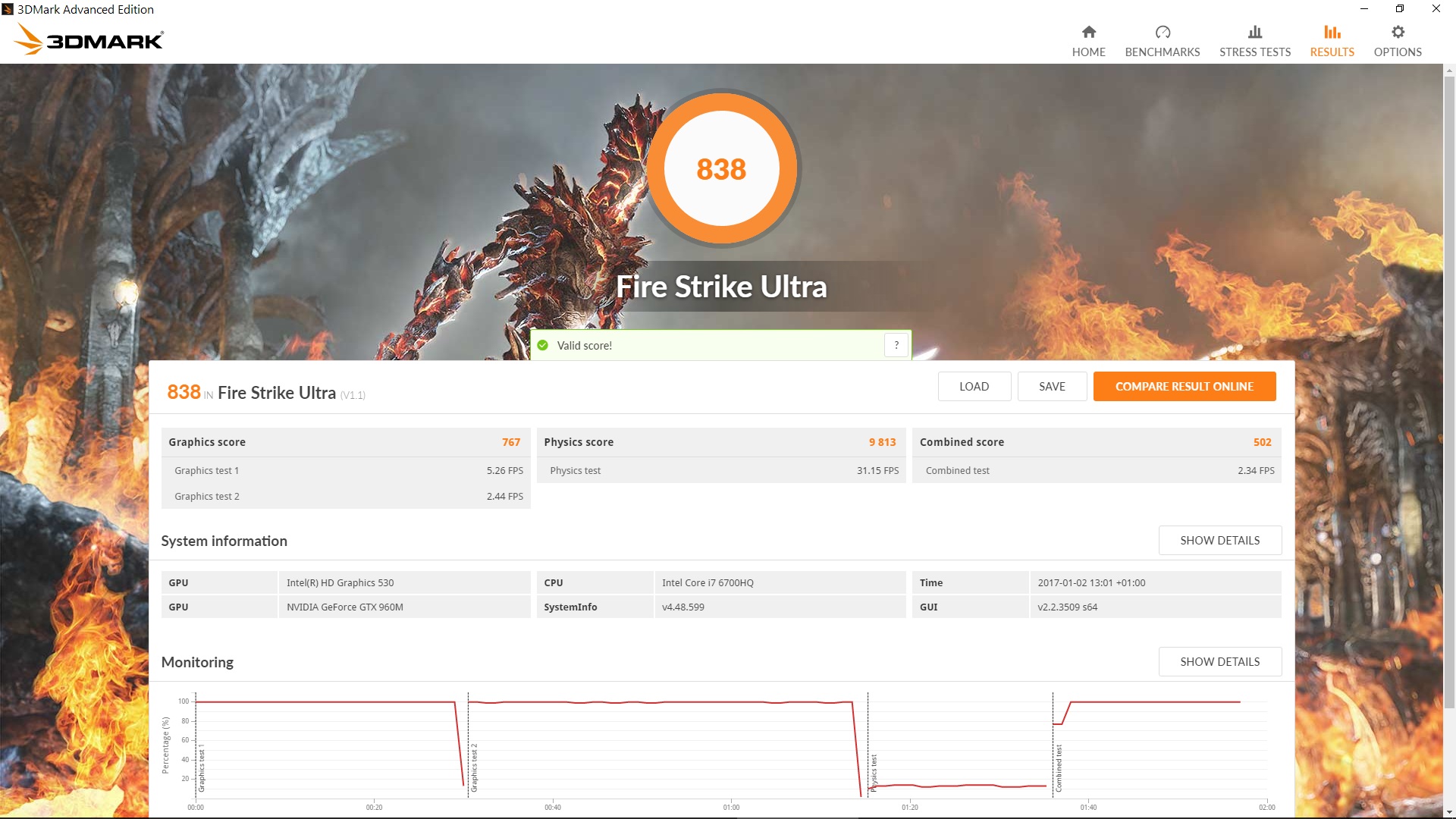The image size is (1456, 819).
Task: Click COMPARE RESULT ONLINE button
Action: coord(1185,386)
